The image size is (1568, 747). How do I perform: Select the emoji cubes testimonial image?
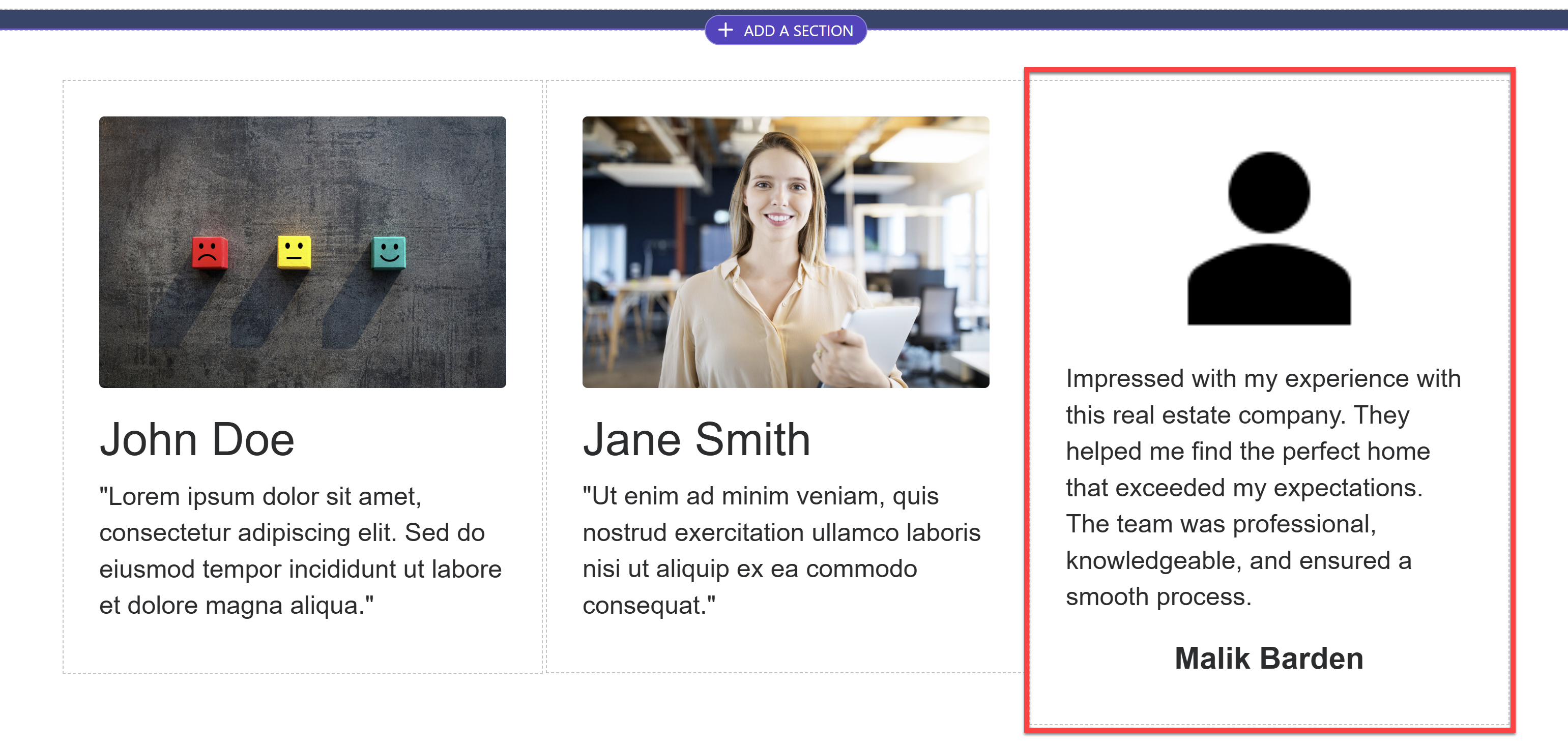coord(303,252)
